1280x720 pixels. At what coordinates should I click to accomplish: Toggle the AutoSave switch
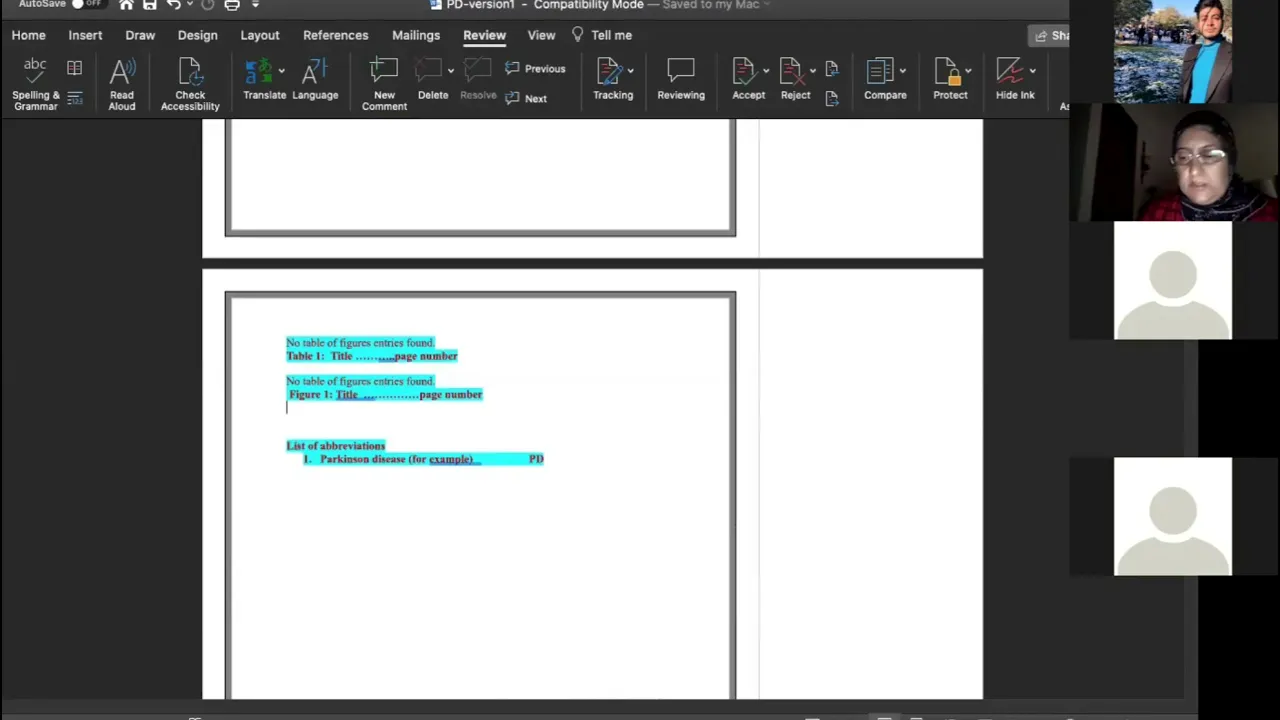tap(87, 4)
